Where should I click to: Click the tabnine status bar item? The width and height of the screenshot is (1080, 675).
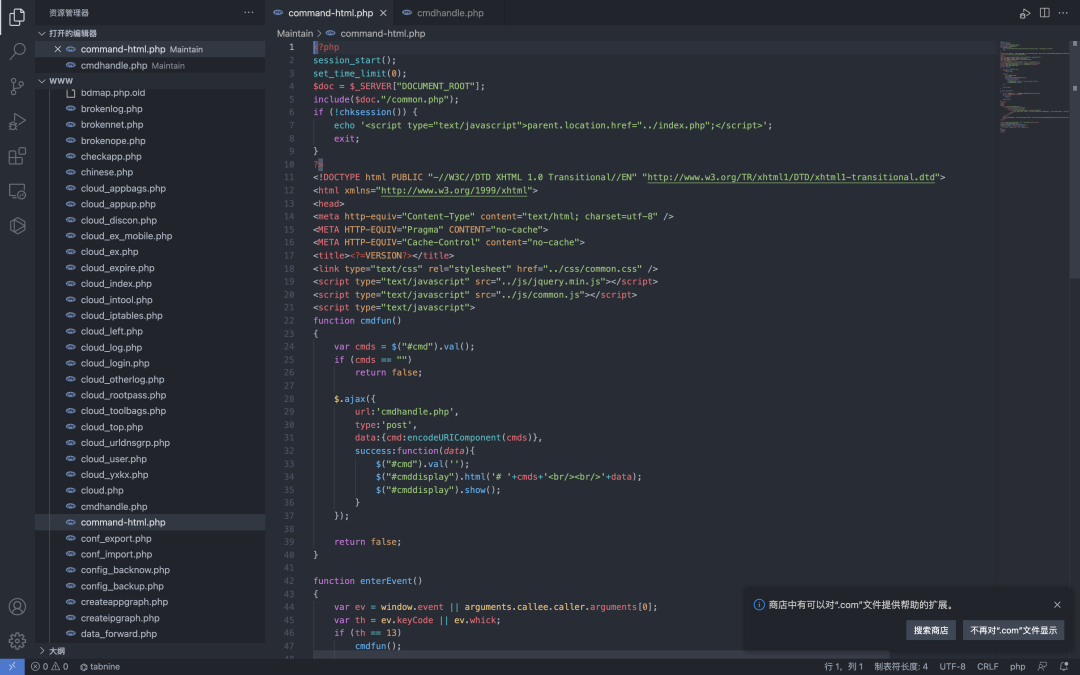100,667
